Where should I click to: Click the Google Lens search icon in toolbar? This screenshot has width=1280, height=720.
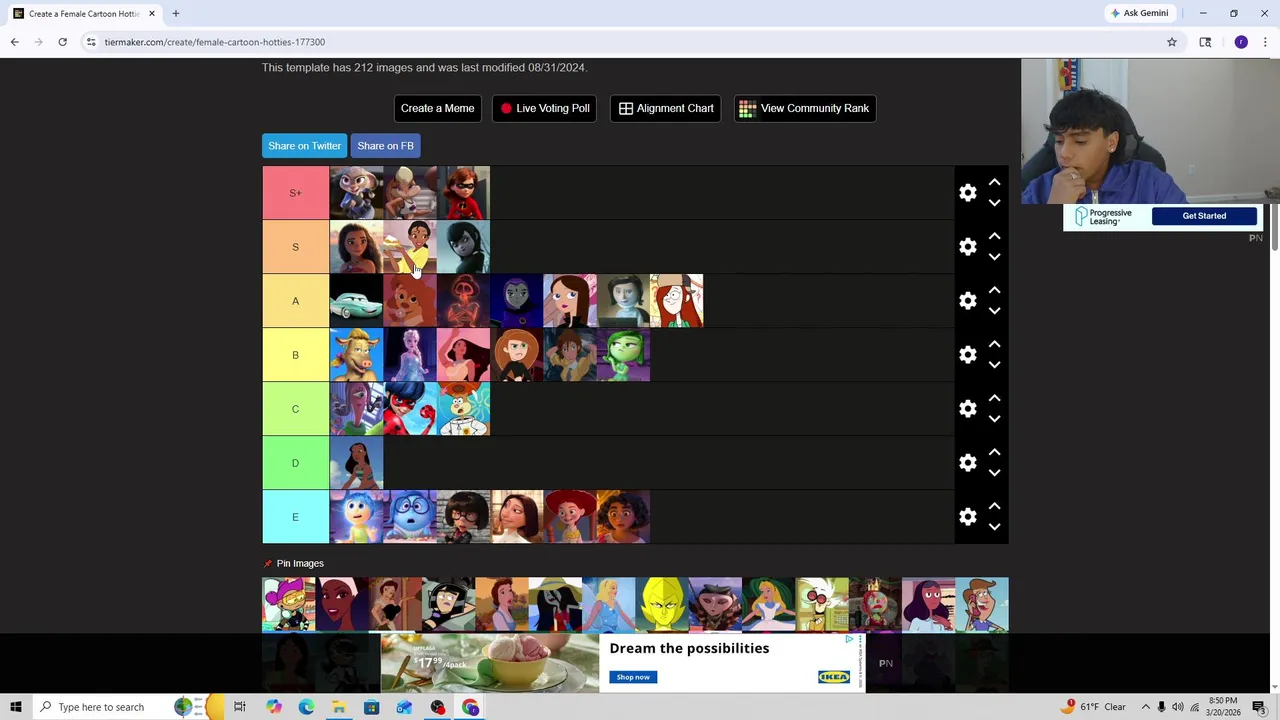[1205, 42]
